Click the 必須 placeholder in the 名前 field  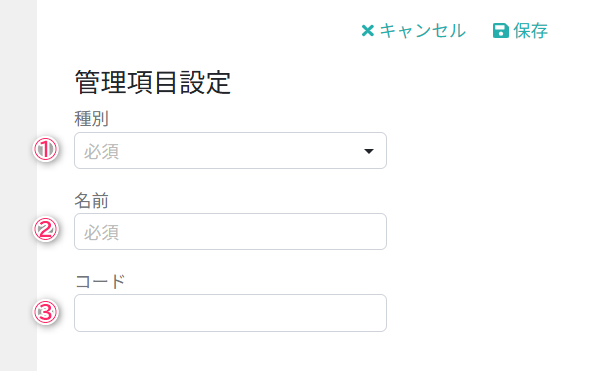point(101,233)
